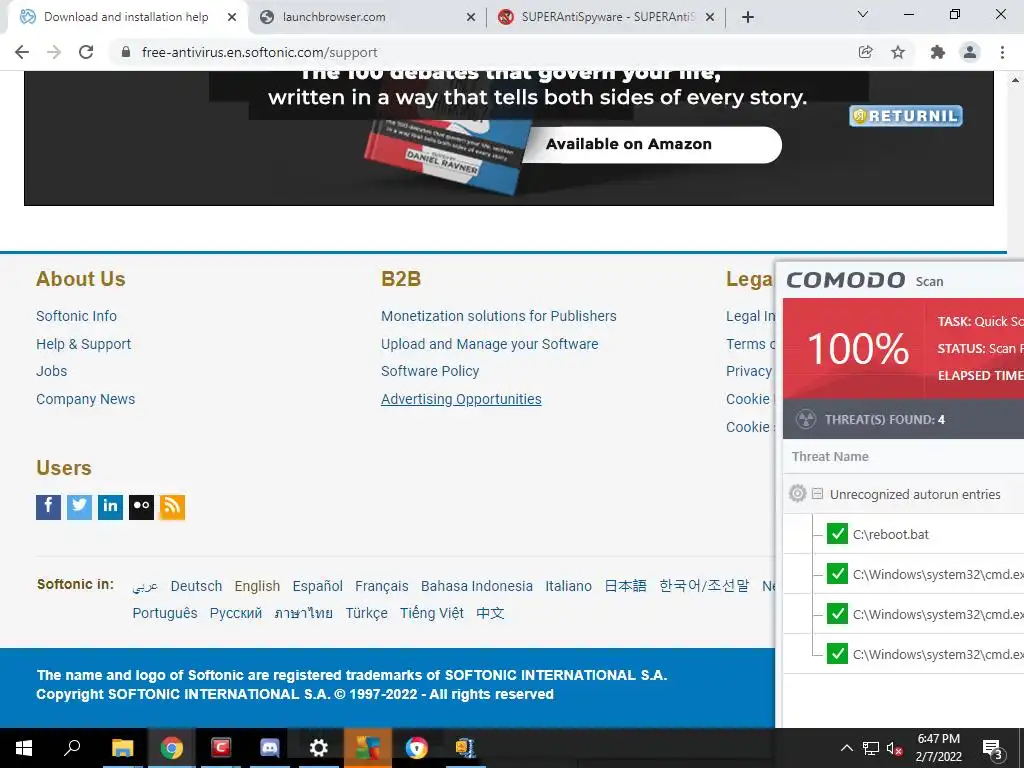Reload the Softonic support page
The image size is (1024, 768).
[x=86, y=52]
